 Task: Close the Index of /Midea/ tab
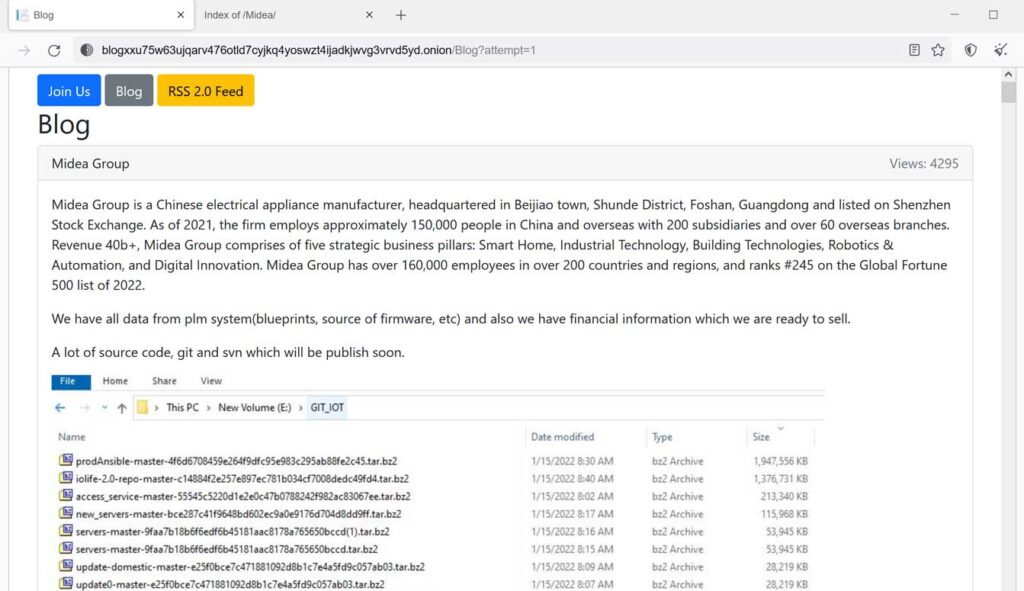click(x=369, y=14)
